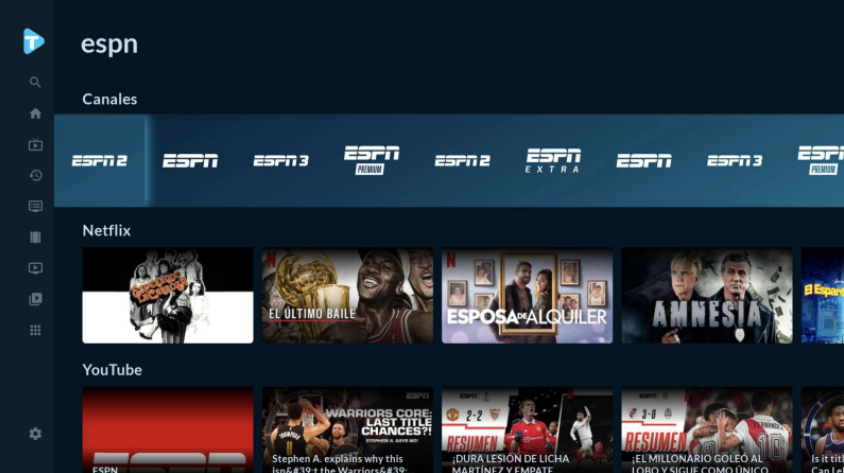Play the Dura Lesión de Licha Martínez video

click(x=527, y=430)
